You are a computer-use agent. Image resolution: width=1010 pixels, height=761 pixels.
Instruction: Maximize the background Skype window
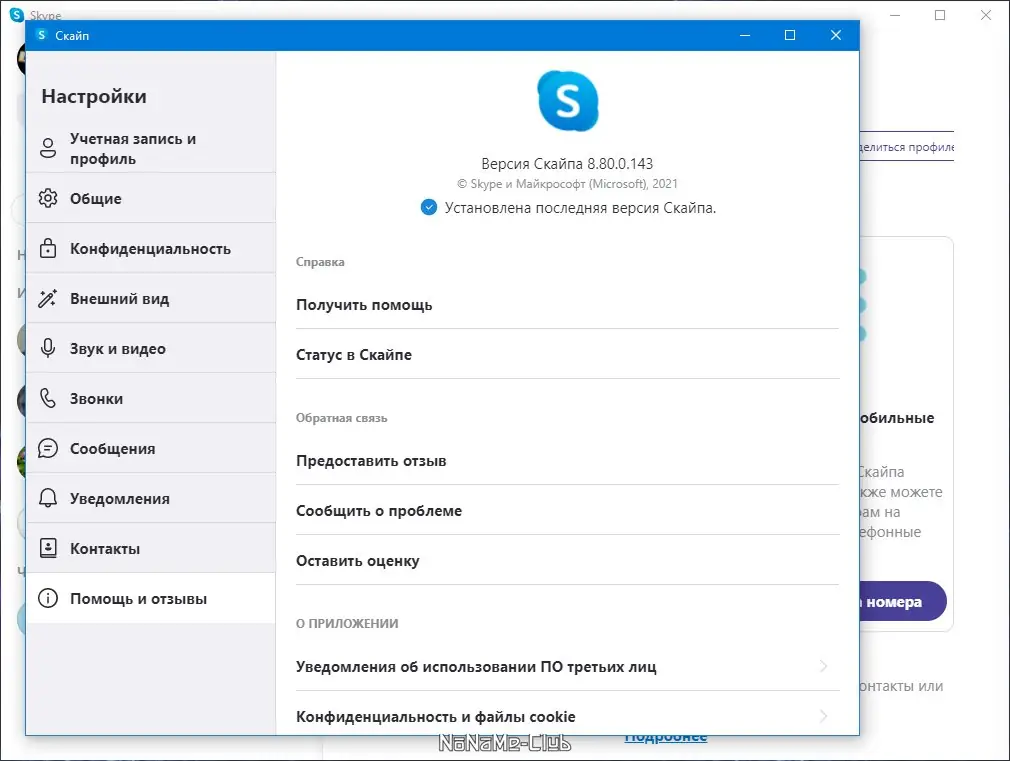tap(940, 15)
